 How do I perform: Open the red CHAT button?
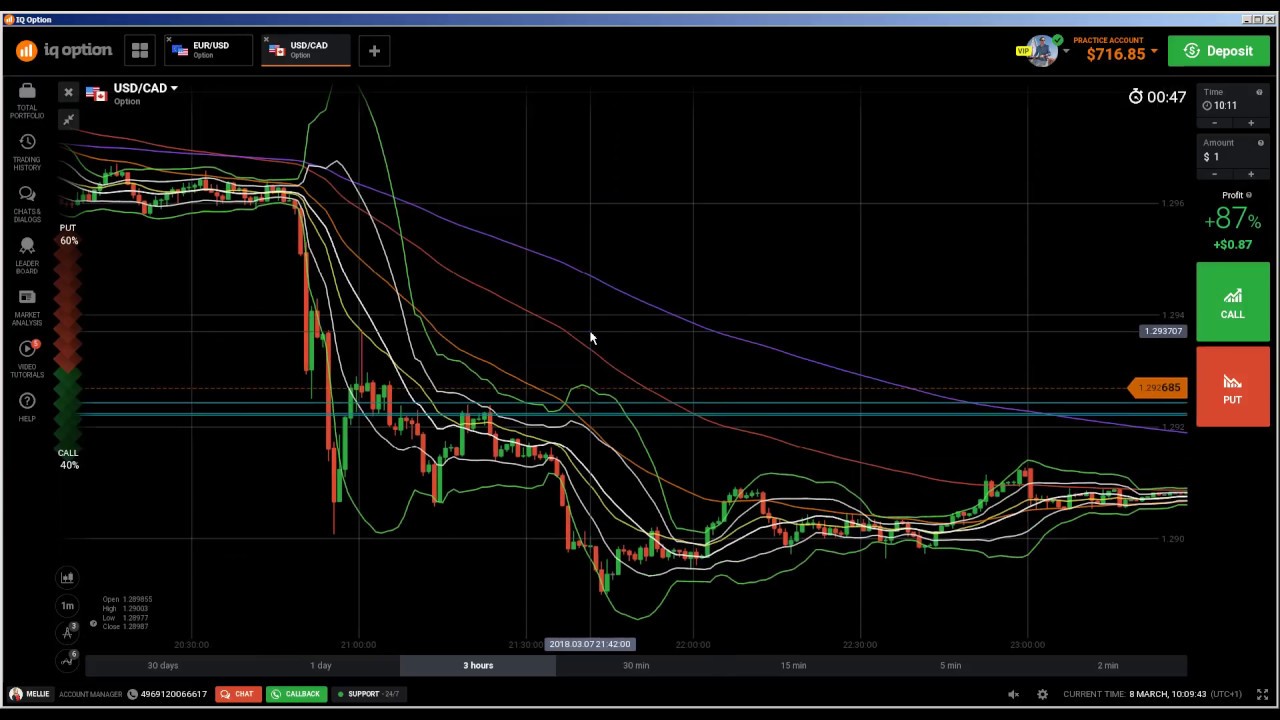click(237, 694)
